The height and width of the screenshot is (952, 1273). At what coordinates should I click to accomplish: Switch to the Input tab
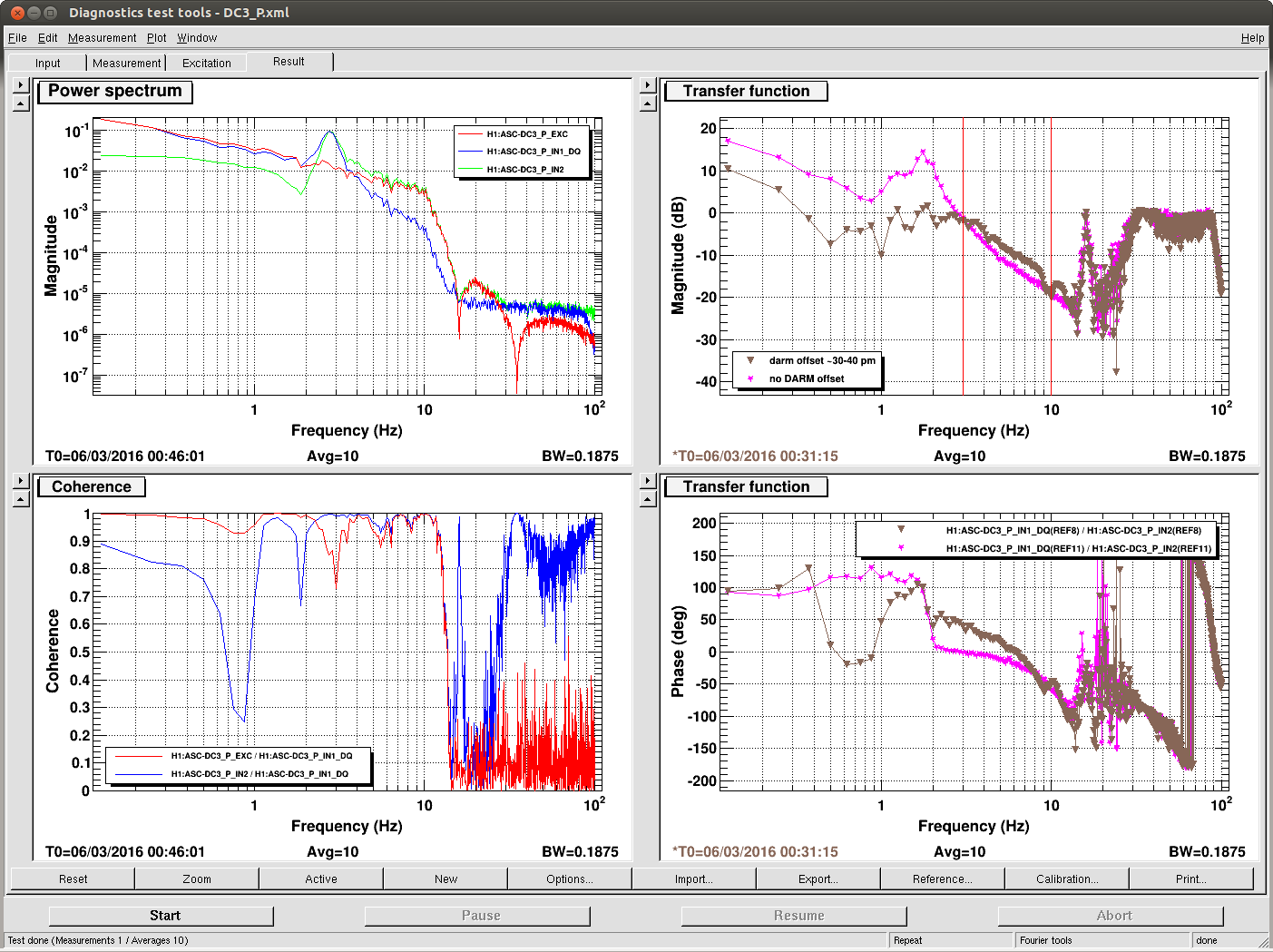47,63
